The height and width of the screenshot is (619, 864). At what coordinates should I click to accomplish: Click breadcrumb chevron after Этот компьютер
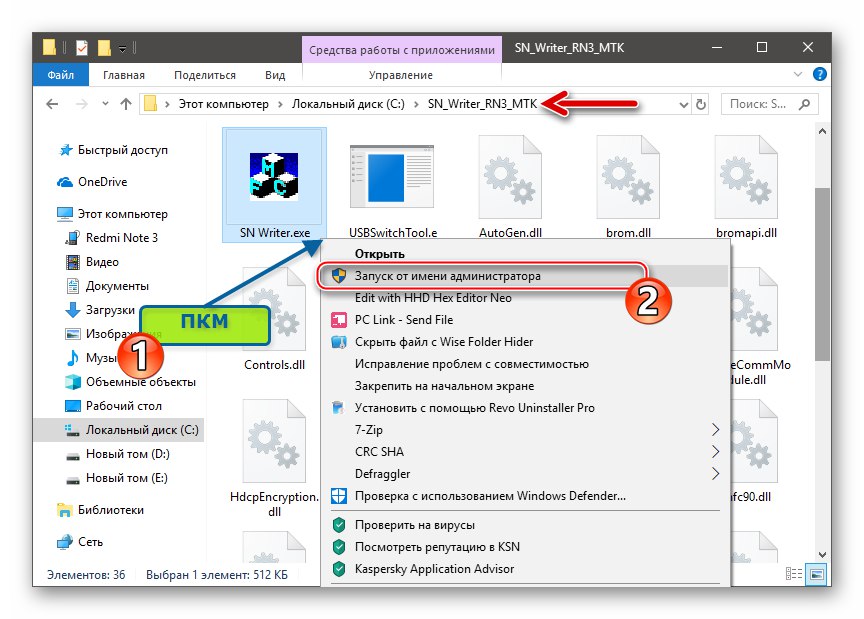point(280,104)
